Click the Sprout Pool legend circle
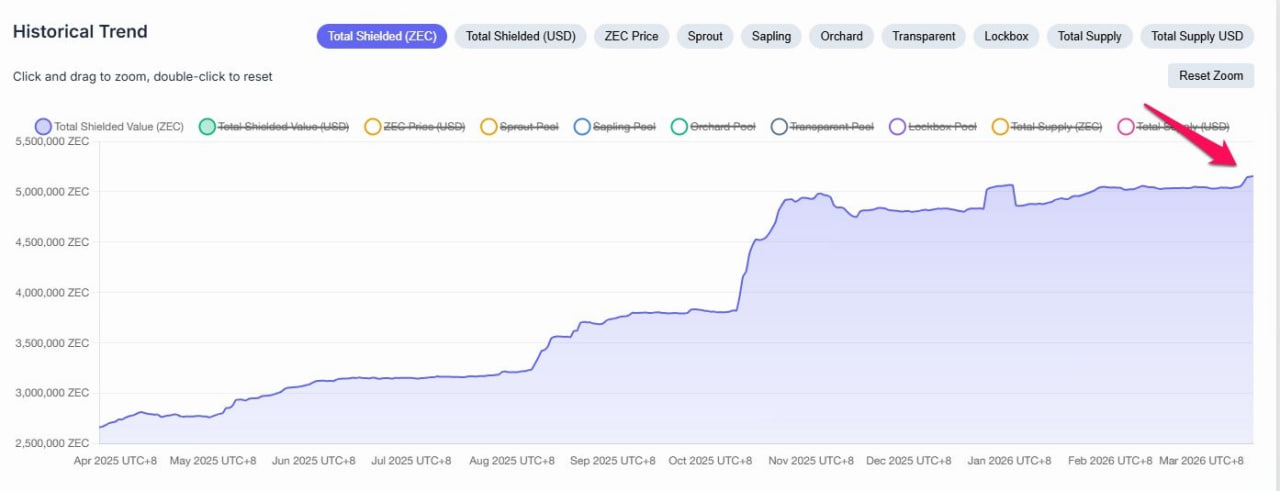 click(489, 127)
